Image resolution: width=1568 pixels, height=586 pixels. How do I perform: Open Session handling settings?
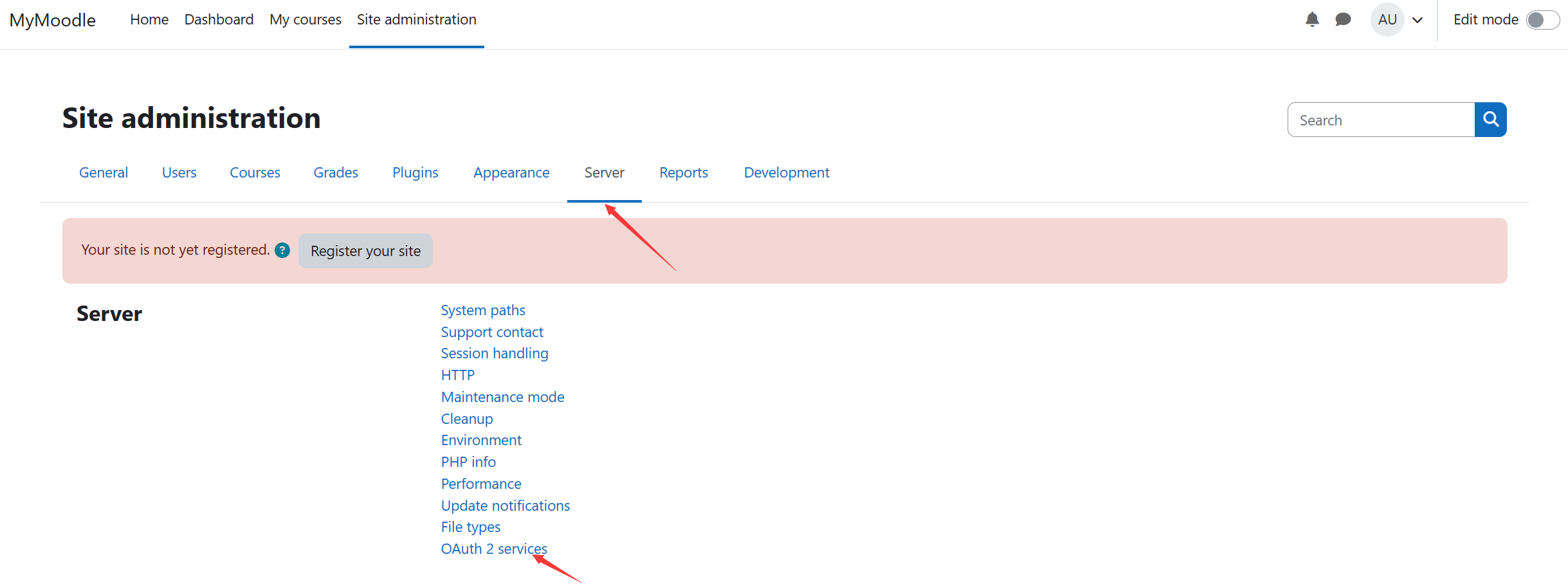coord(494,353)
